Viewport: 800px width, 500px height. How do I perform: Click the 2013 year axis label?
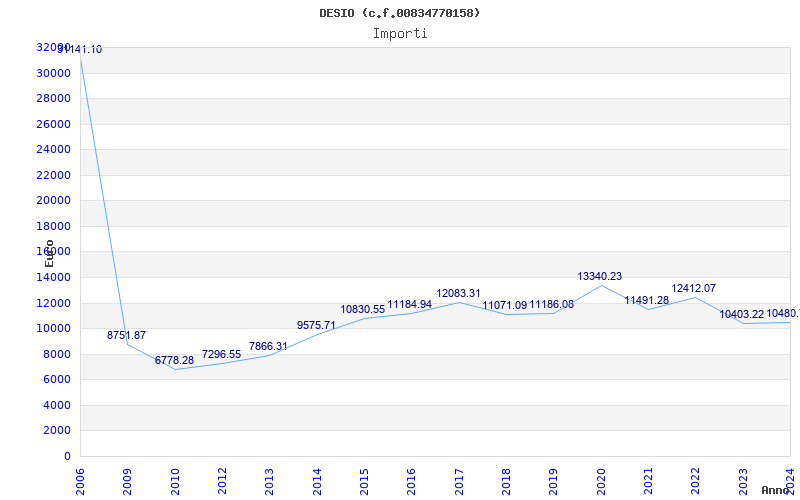point(269,481)
